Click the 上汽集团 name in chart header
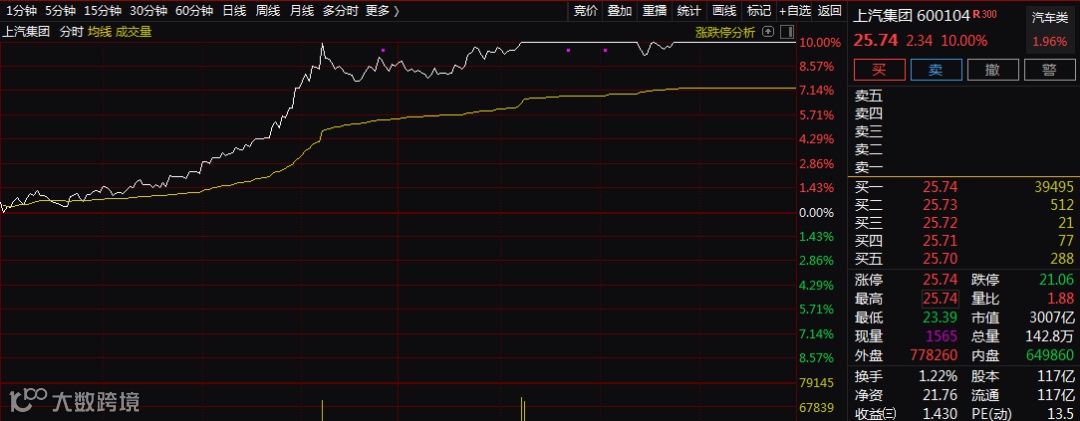 point(26,31)
